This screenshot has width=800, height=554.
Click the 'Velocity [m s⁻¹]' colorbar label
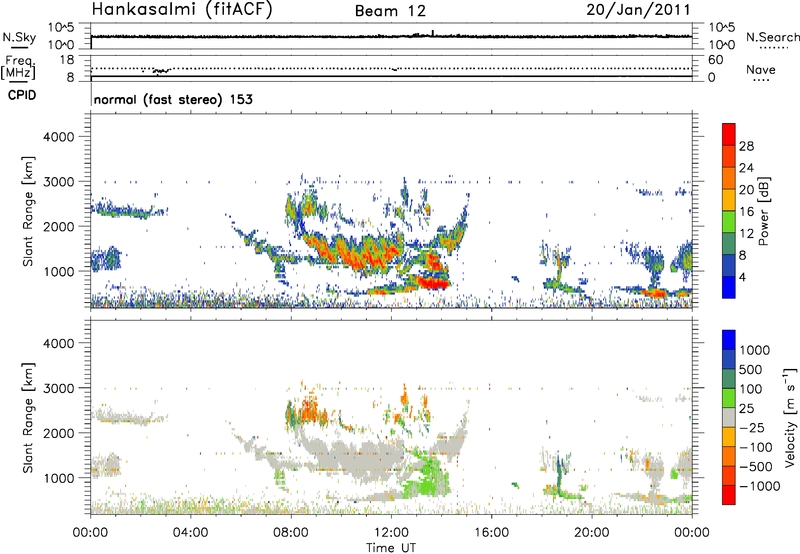pos(790,417)
